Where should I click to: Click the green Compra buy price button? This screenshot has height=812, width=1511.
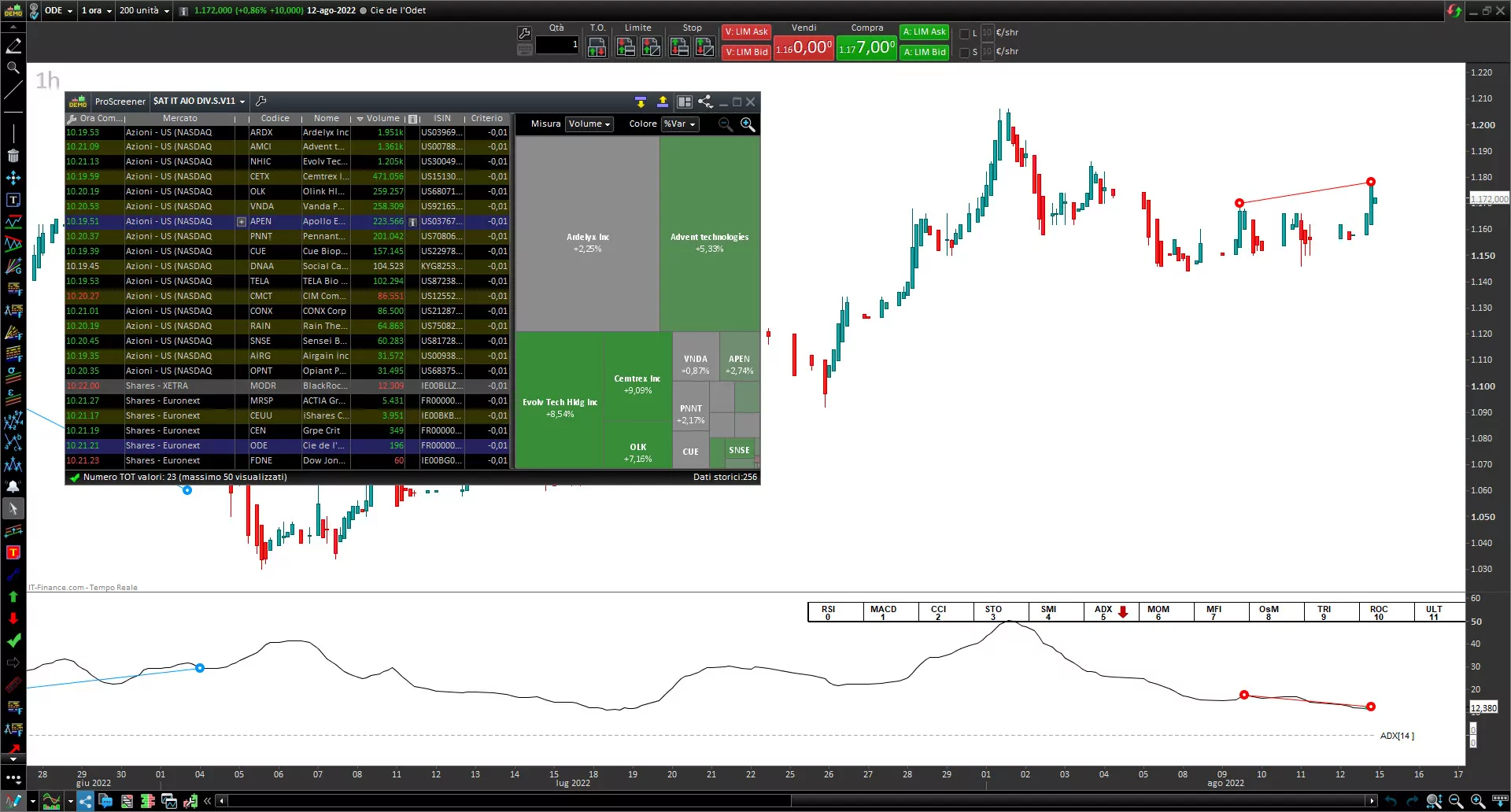[x=866, y=48]
